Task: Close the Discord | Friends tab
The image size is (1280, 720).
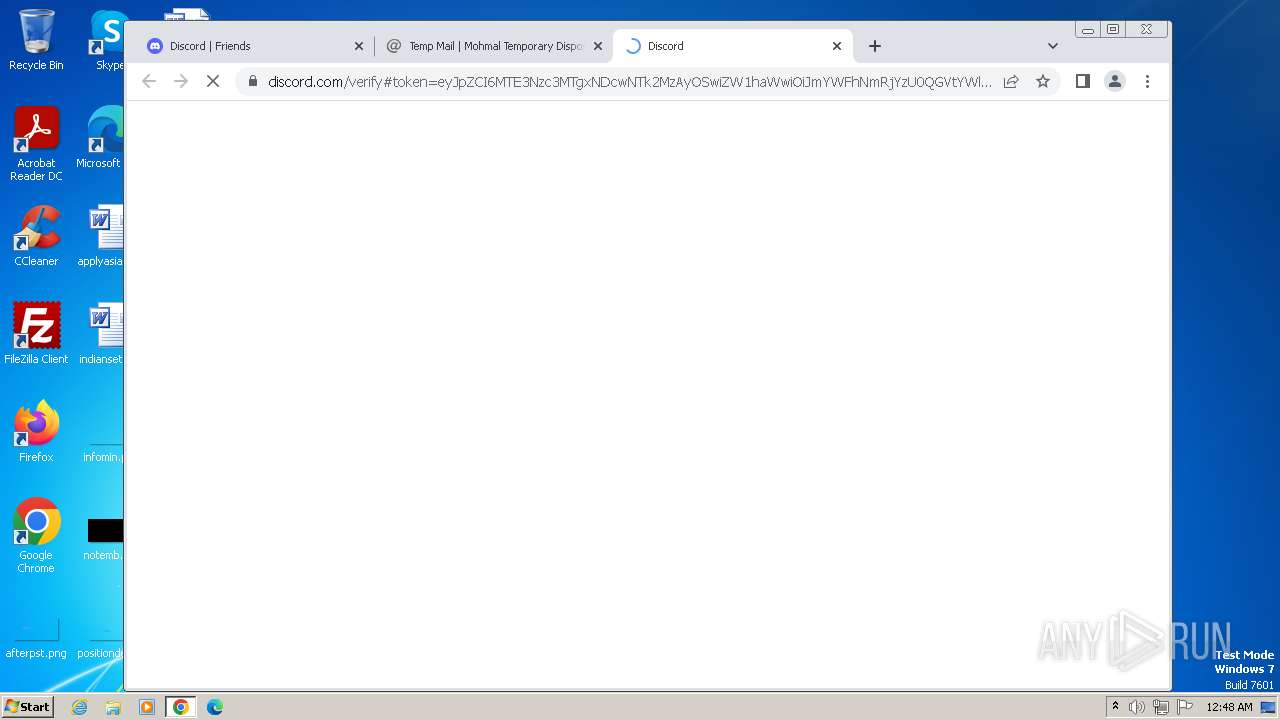Action: click(x=359, y=46)
